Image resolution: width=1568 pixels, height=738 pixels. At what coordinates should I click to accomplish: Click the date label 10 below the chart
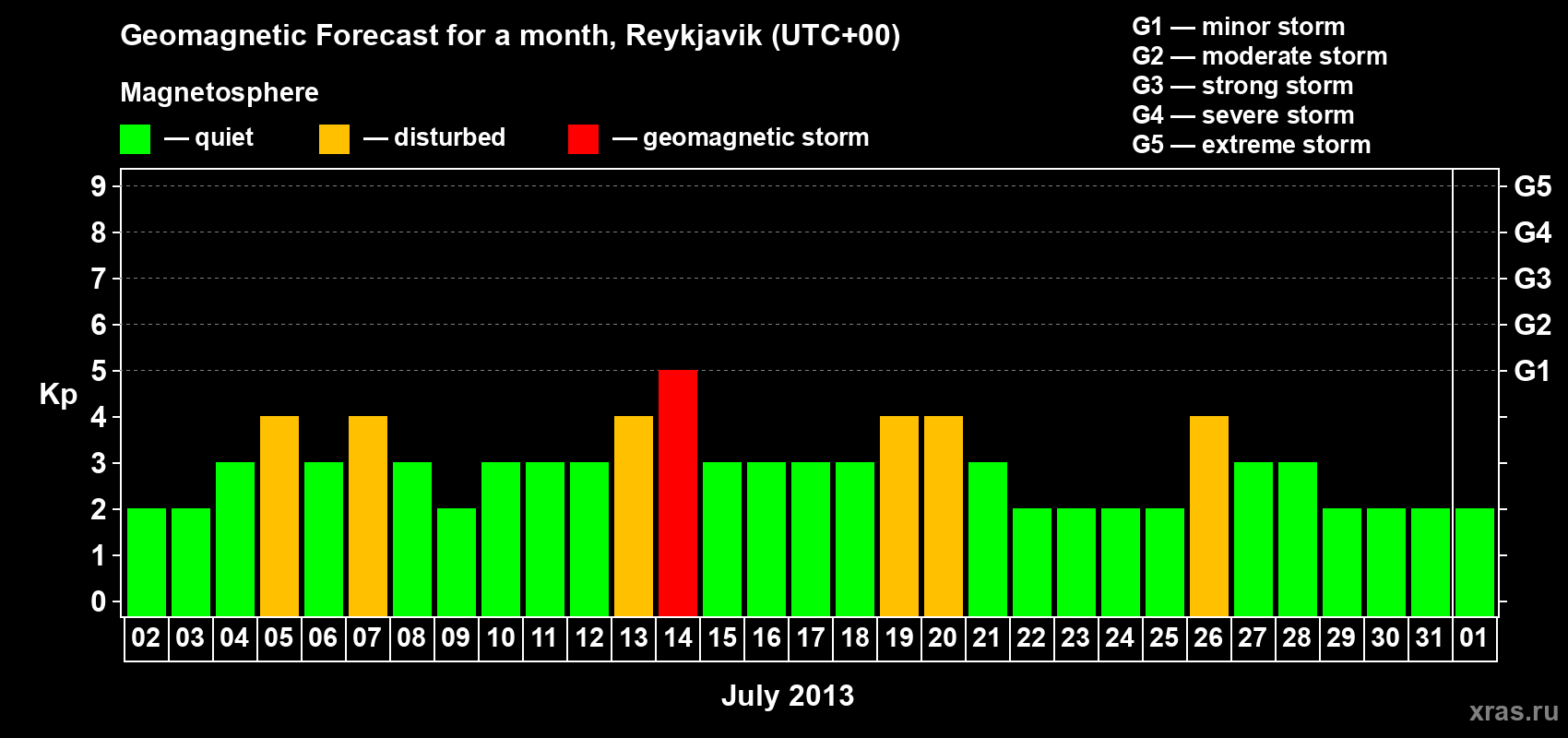pos(501,638)
